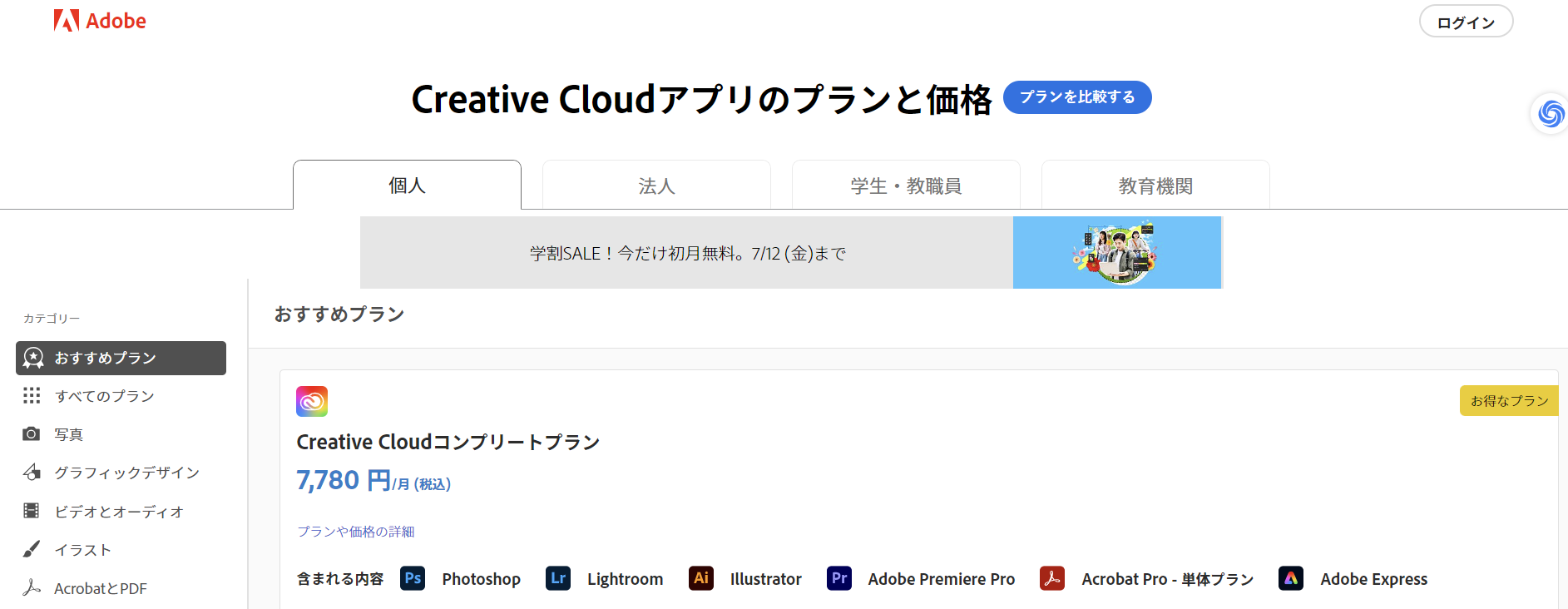
Task: Click the Adobe Express icon
Action: click(1291, 578)
